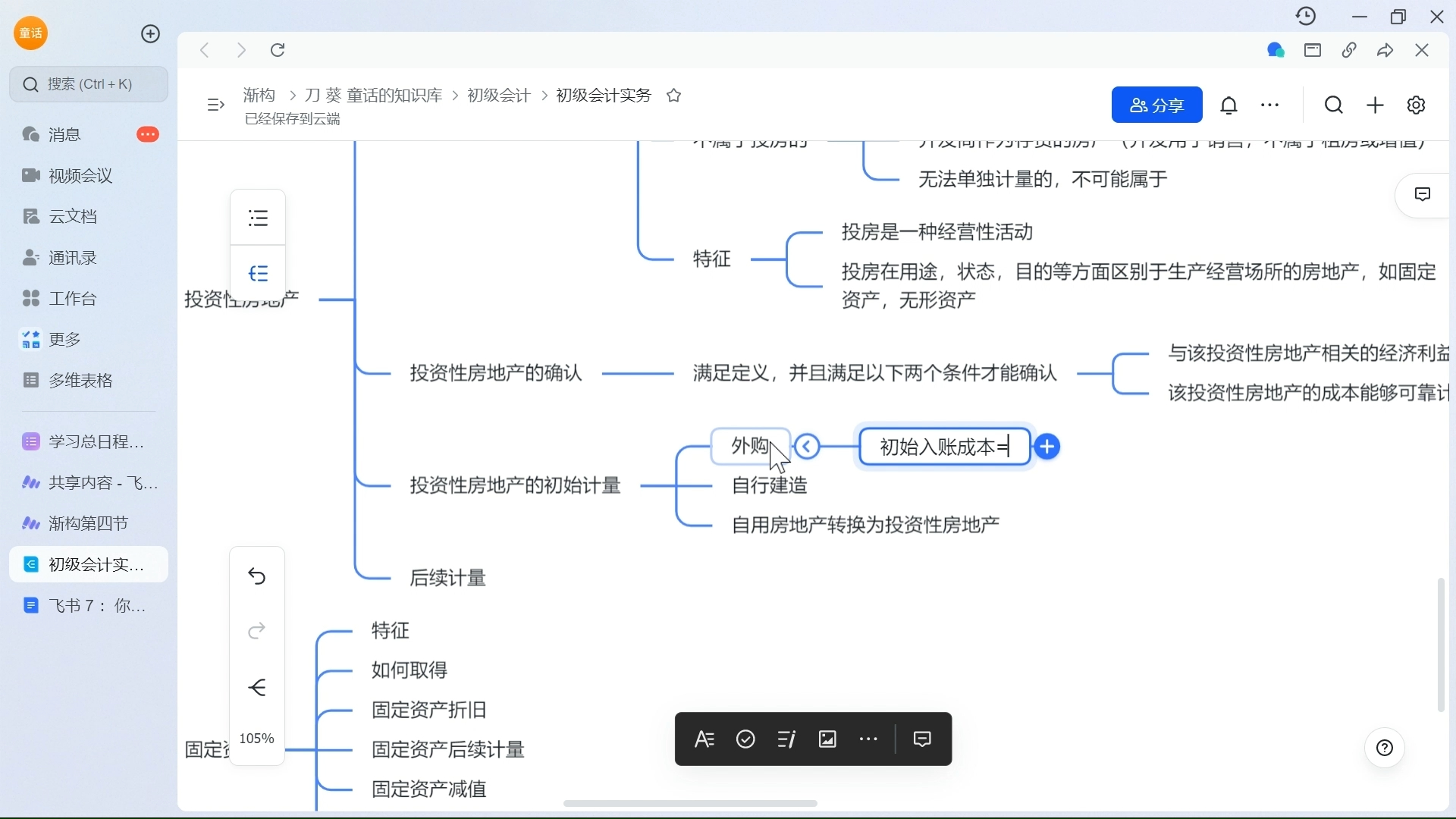Click the blue cloud assistant icon
The image size is (1456, 819).
pos(1276,50)
